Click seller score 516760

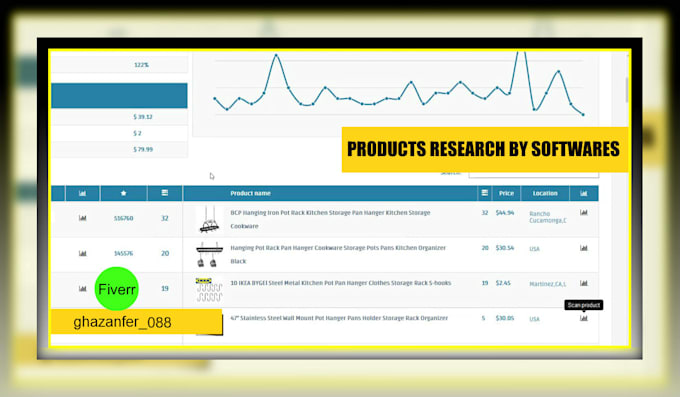coord(124,218)
